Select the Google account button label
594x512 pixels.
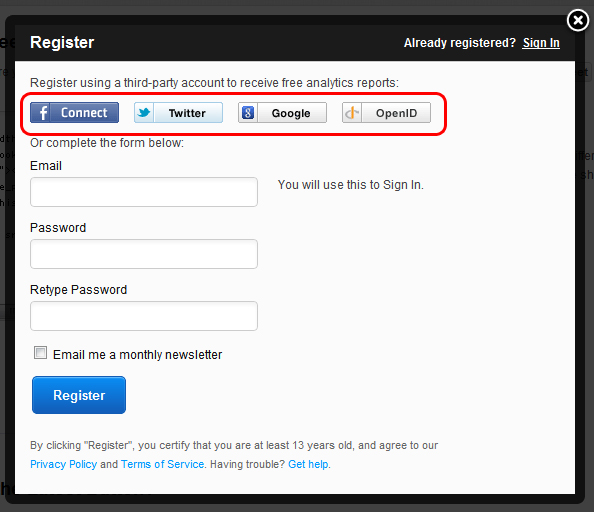click(x=291, y=113)
